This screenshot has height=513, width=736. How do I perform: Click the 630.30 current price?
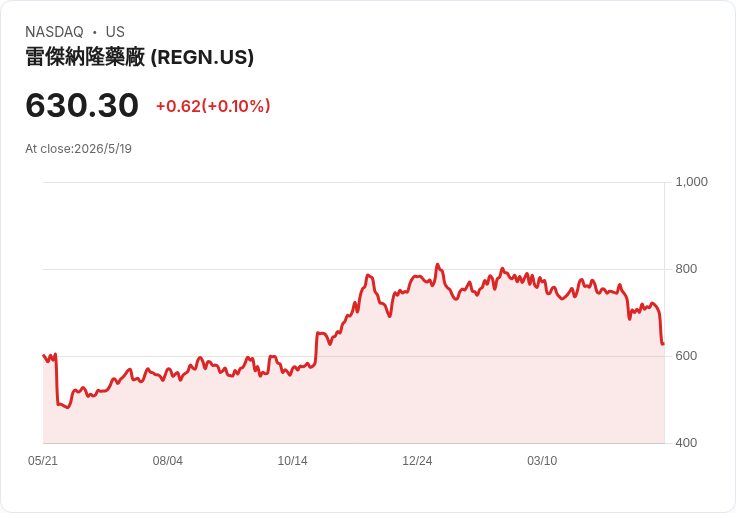[82, 105]
